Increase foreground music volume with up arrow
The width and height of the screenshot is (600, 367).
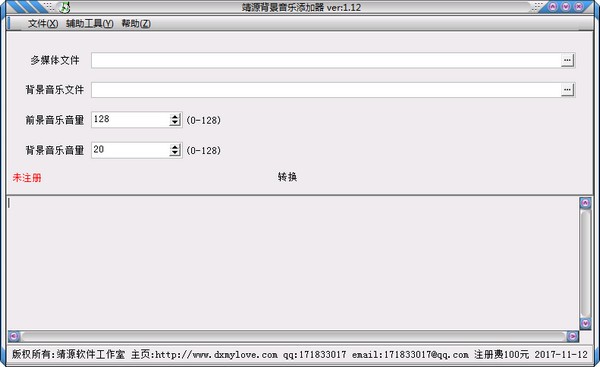pyautogui.click(x=175, y=117)
